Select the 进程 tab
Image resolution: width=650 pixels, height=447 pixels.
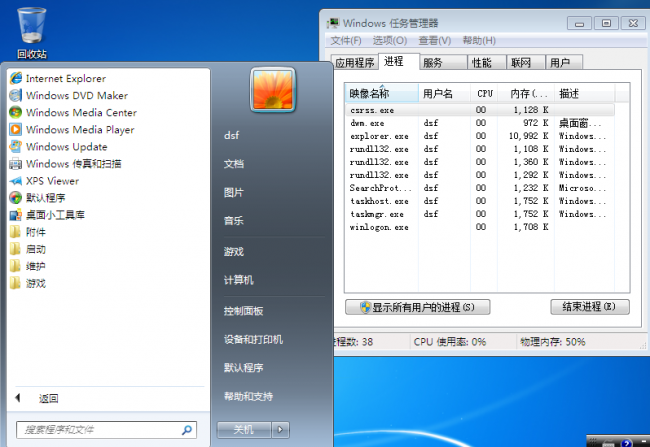click(399, 61)
